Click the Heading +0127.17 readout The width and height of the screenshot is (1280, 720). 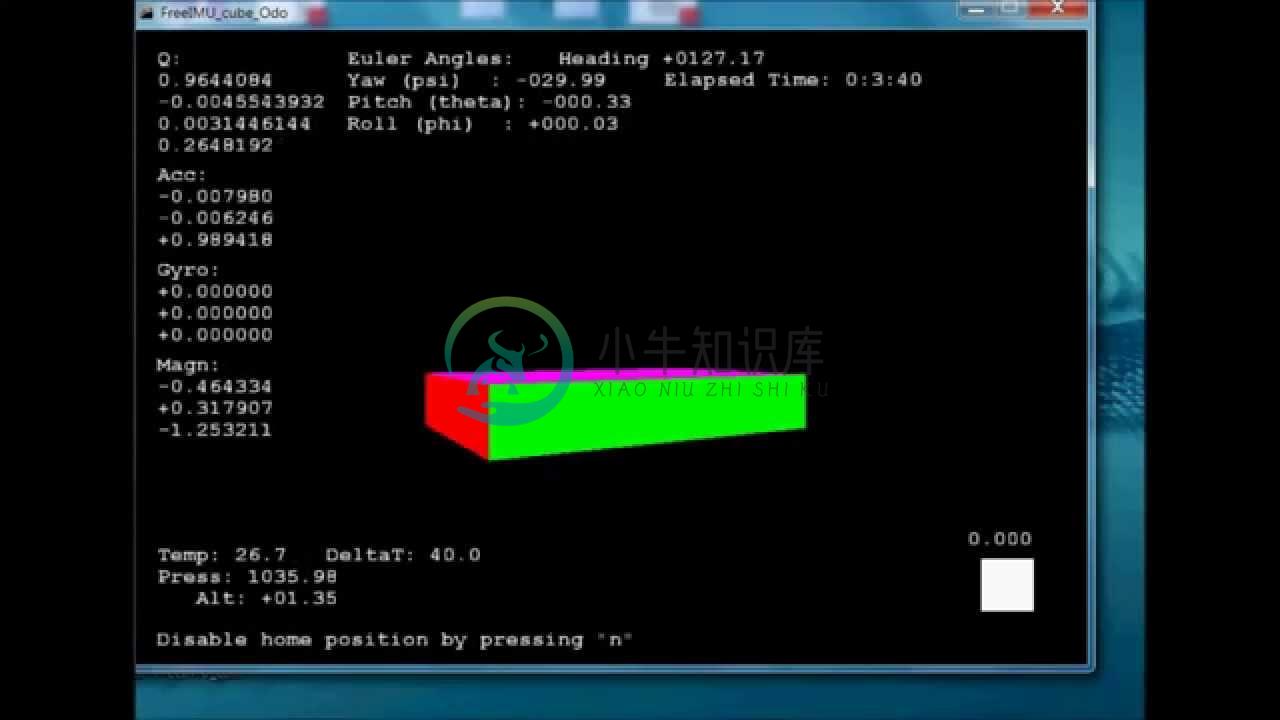point(661,59)
